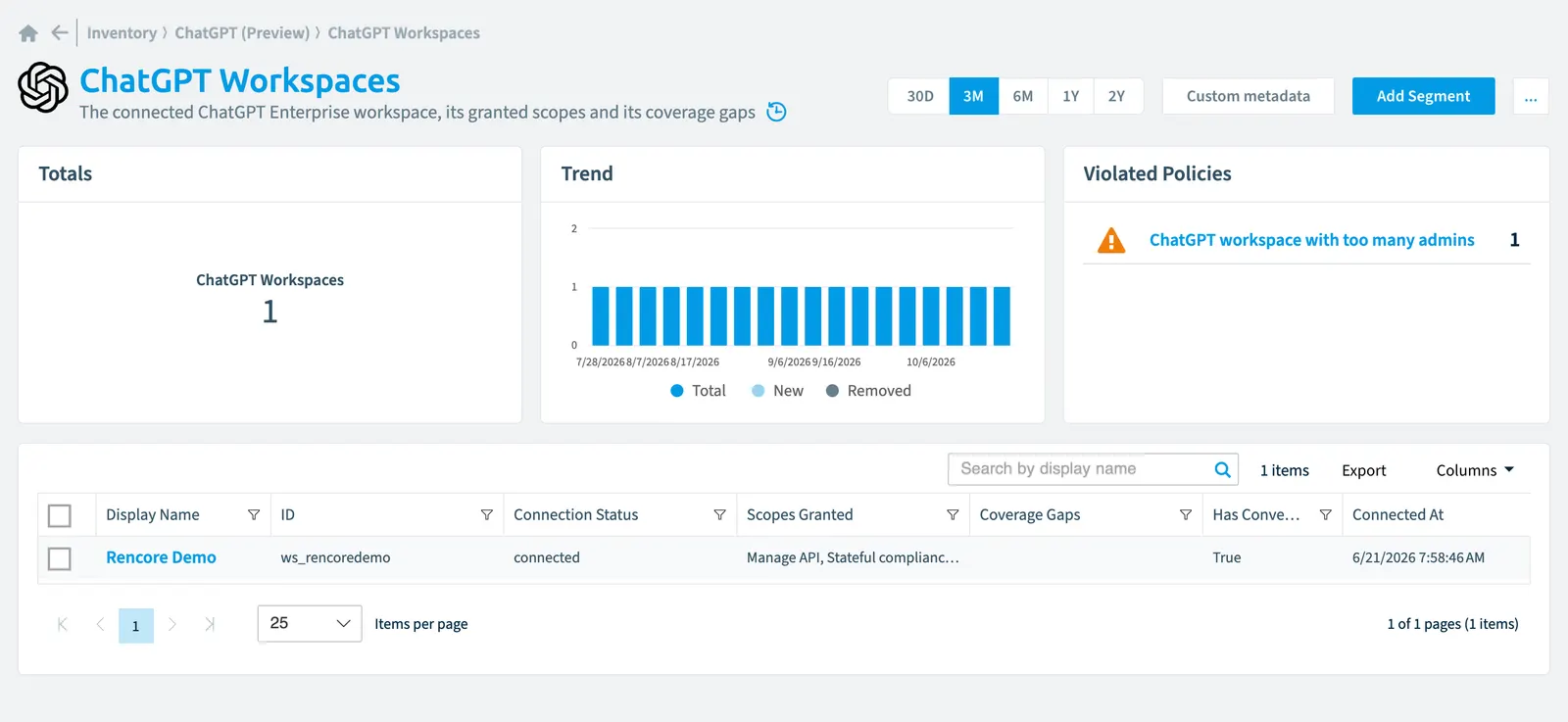Screen dimensions: 1568x722
Task: Toggle the Removed series in the trend legend
Action: click(x=868, y=391)
